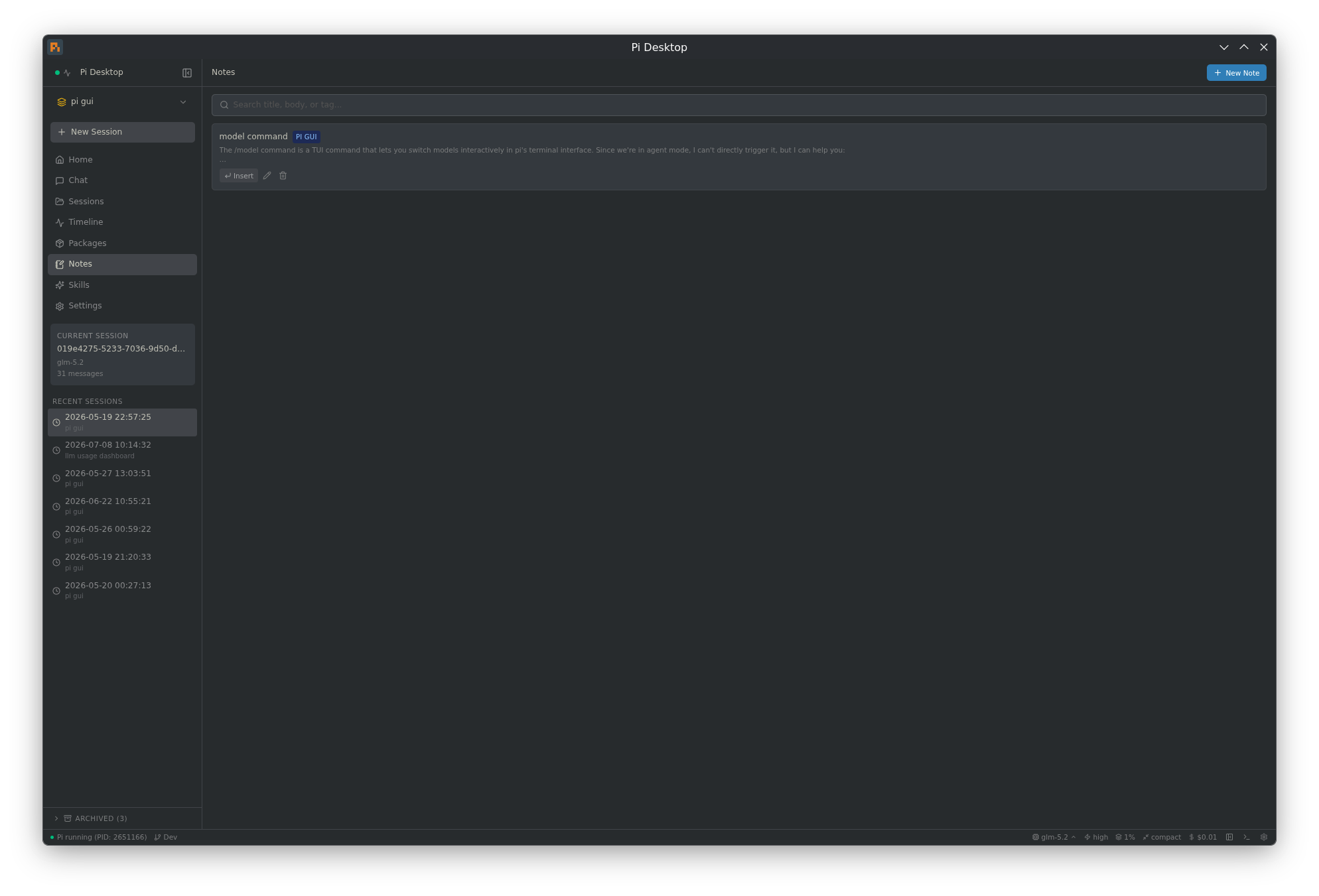
Task: Click the Pi running PID status indicator
Action: [x=99, y=837]
